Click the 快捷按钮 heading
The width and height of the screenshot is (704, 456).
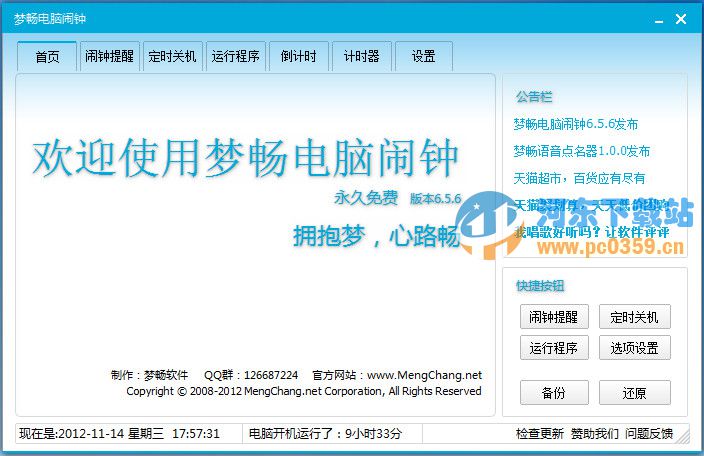540,286
